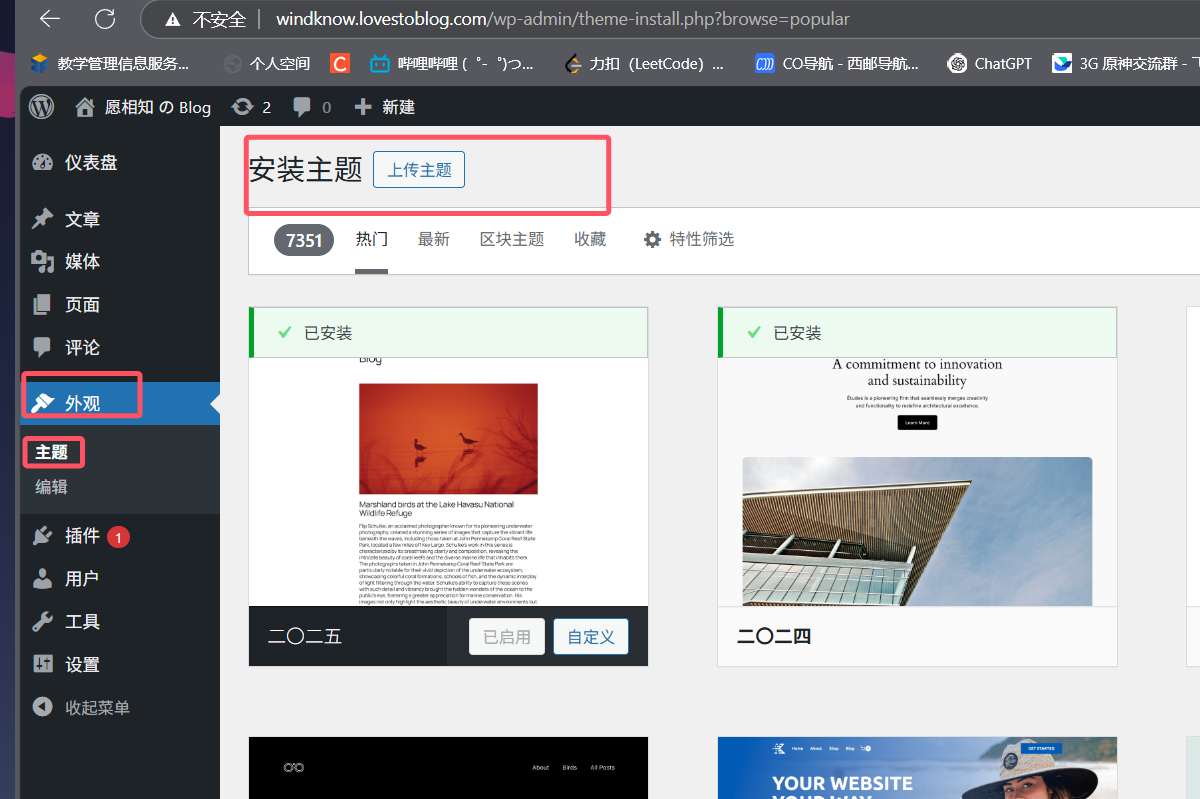This screenshot has width=1200, height=799.
Task: Switch to the 区块主题 tab
Action: [512, 239]
